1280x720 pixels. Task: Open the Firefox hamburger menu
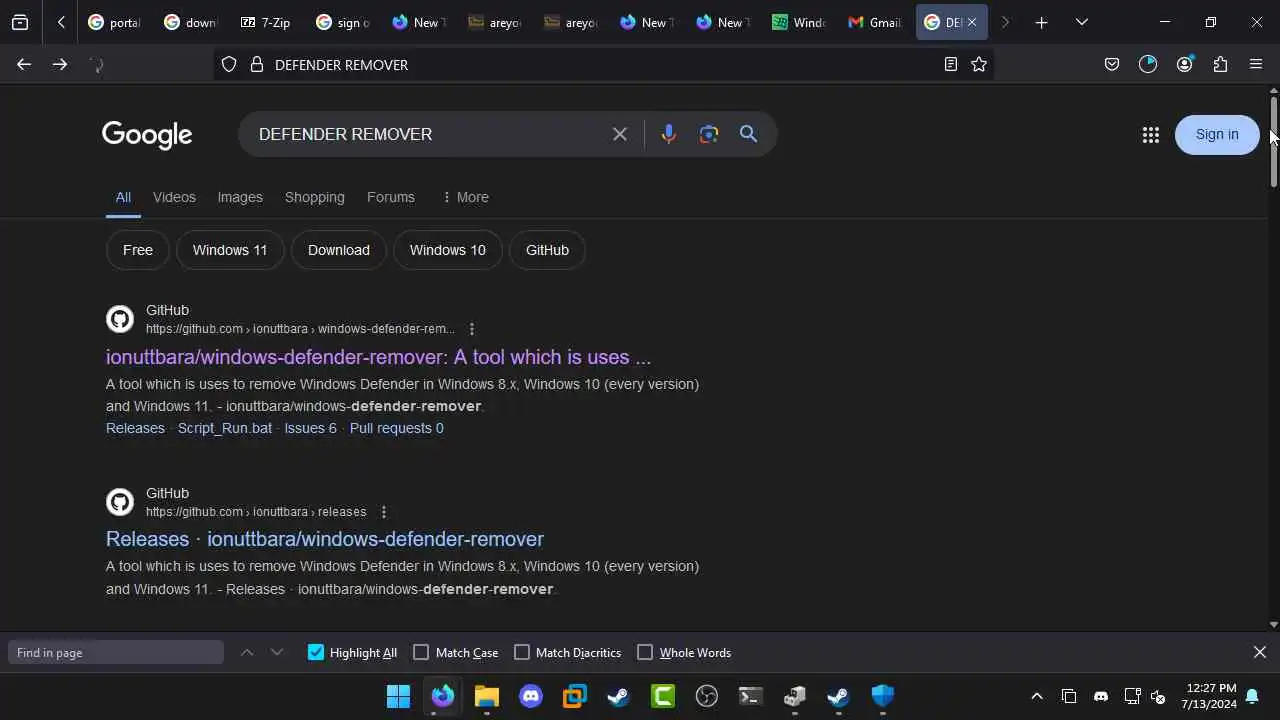point(1256,65)
